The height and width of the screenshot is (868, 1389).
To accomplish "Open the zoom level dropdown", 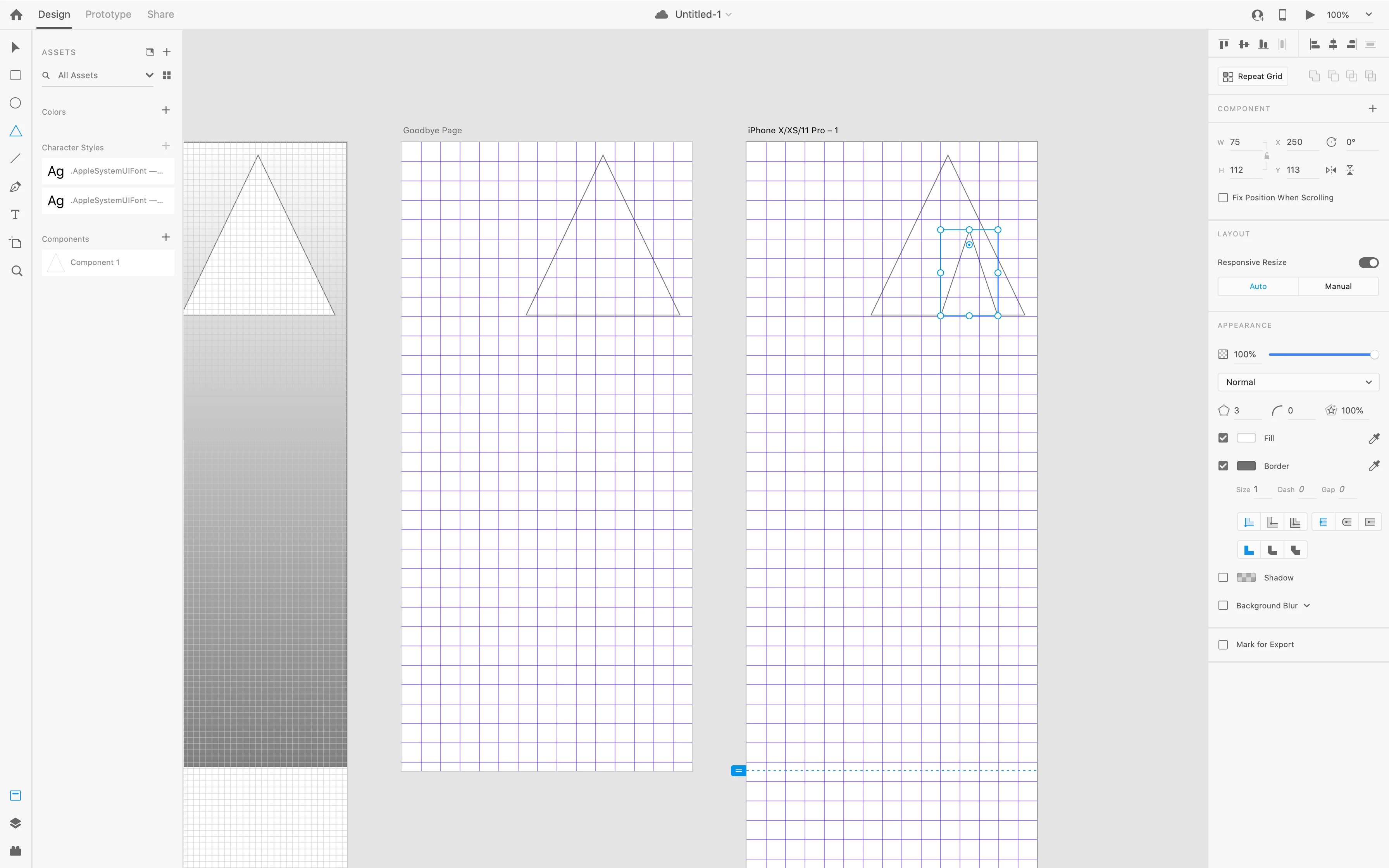I will tap(1368, 15).
